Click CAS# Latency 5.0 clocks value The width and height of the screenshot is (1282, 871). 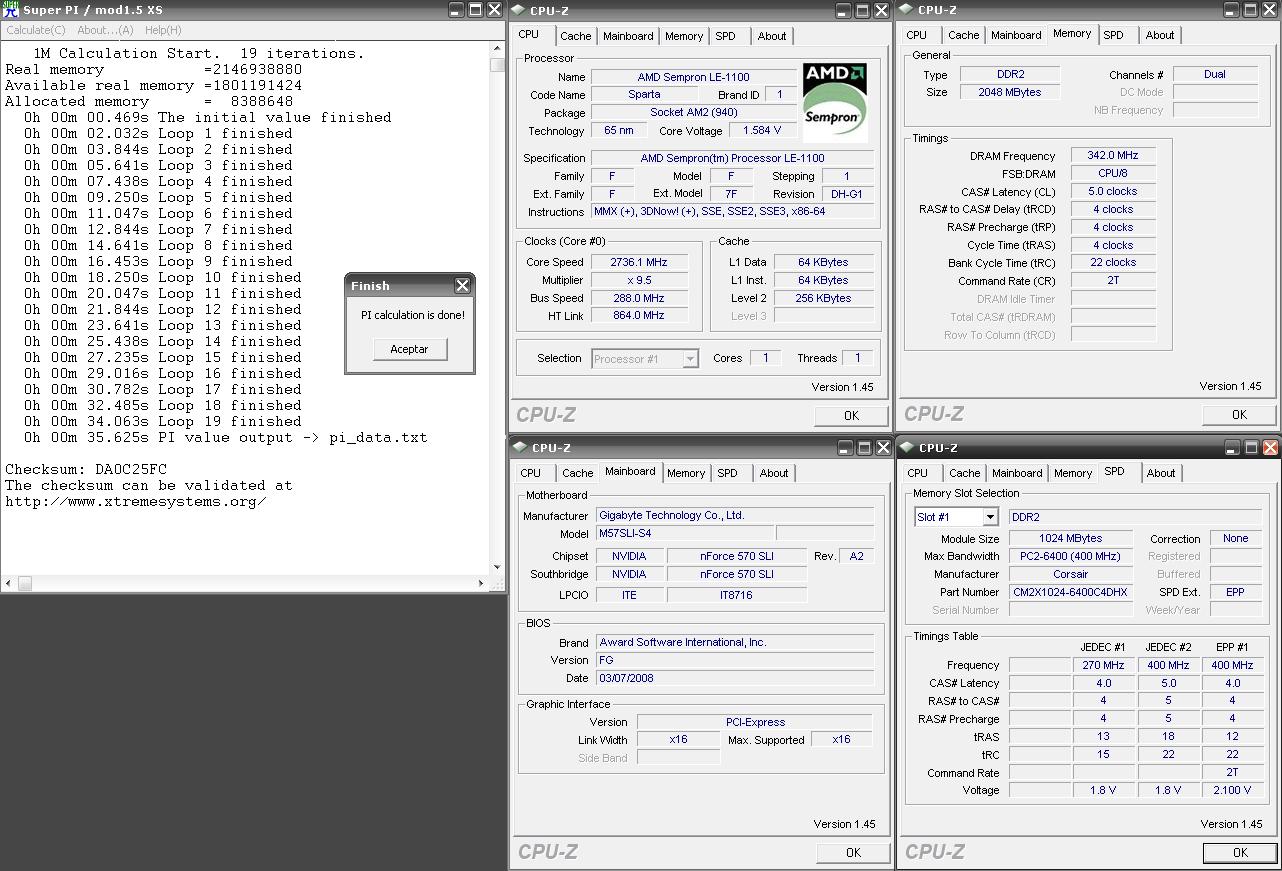pos(1113,191)
